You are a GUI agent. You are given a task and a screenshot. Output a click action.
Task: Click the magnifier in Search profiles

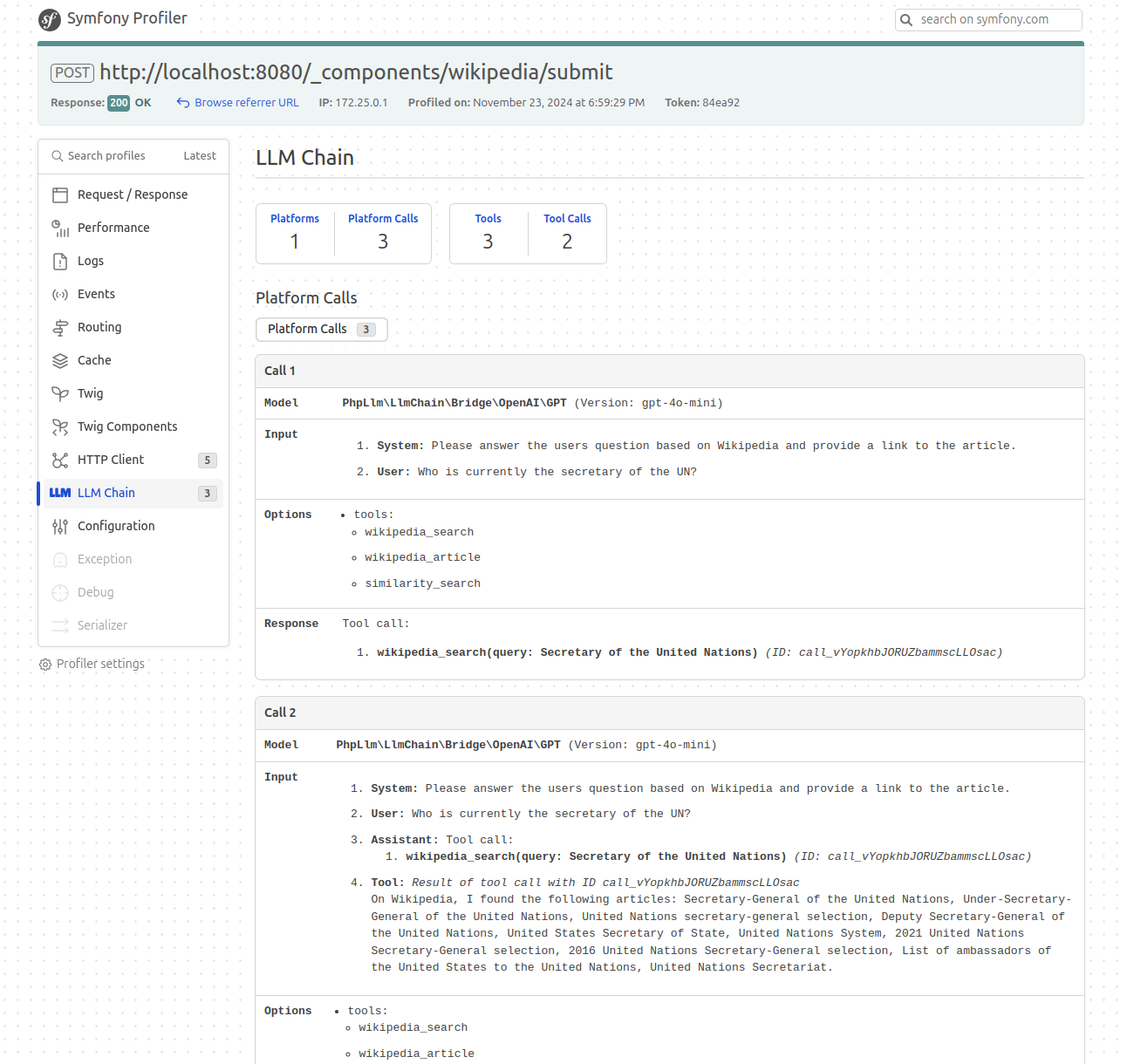point(58,155)
